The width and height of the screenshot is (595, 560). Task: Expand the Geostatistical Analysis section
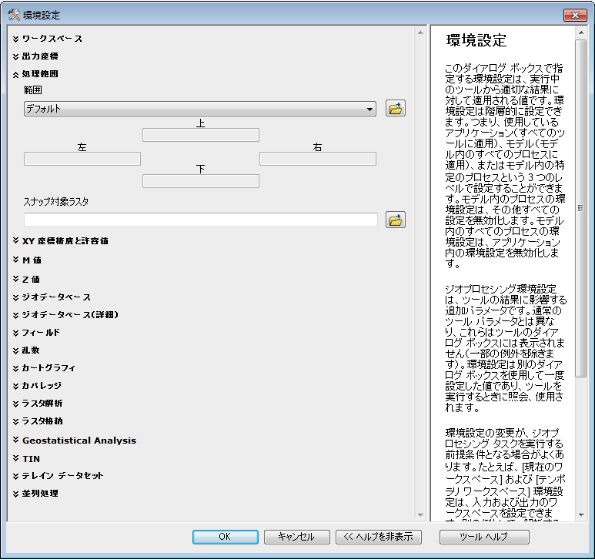[74, 440]
